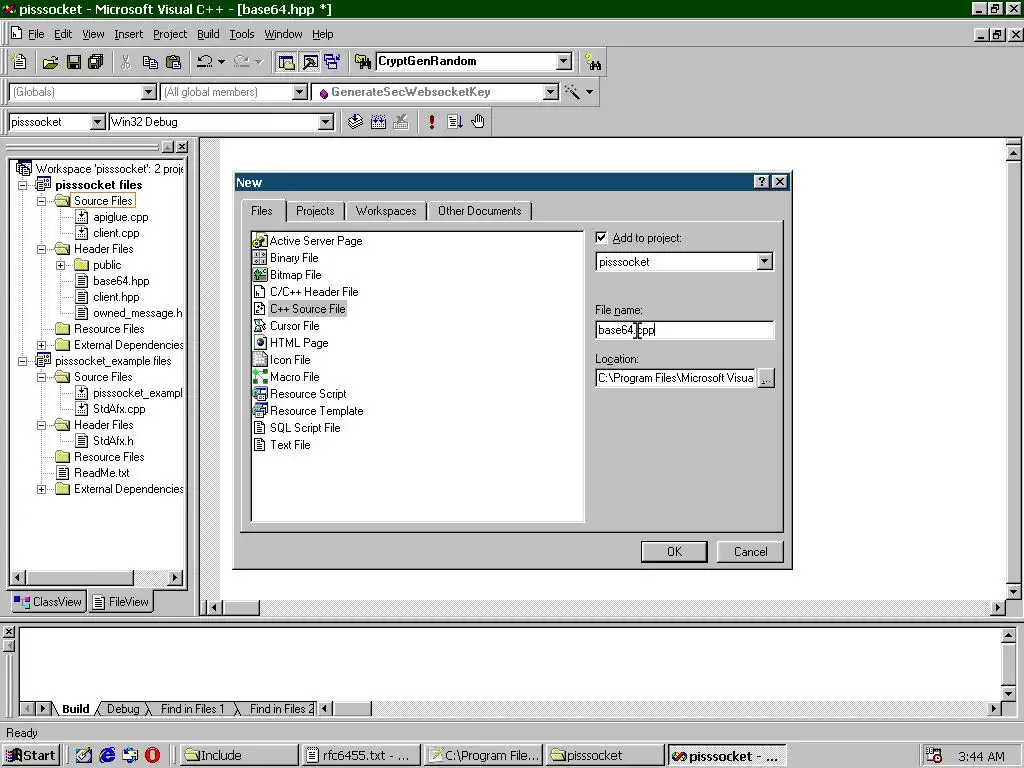The width and height of the screenshot is (1024, 768).
Task: Open the (Globals) class dropdown
Action: coord(148,92)
